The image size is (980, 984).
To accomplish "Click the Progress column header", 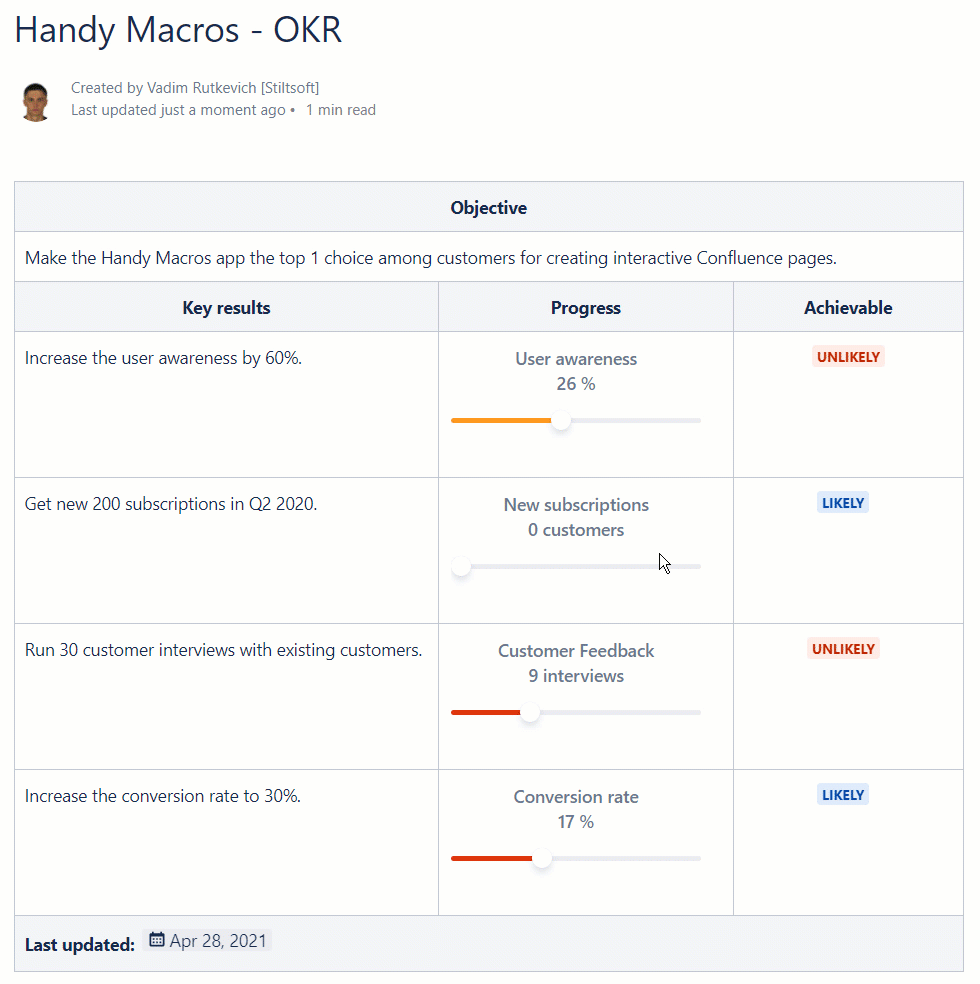I will pyautogui.click(x=585, y=308).
